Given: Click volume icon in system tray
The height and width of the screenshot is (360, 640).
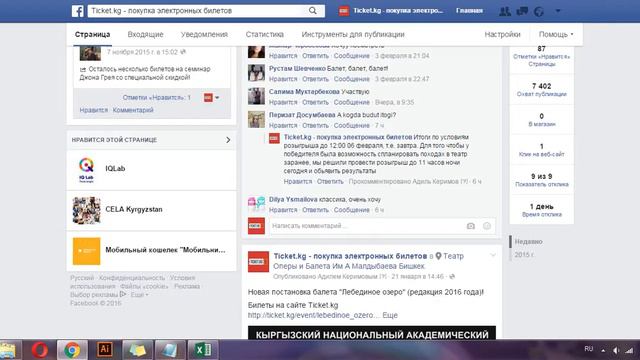Looking at the screenshot, I should pos(615,350).
